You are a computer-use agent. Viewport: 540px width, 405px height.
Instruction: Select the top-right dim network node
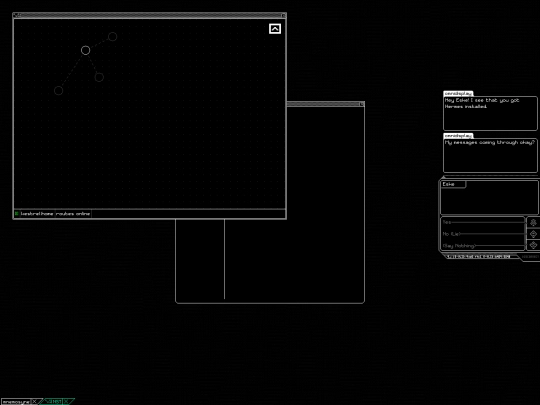point(112,37)
